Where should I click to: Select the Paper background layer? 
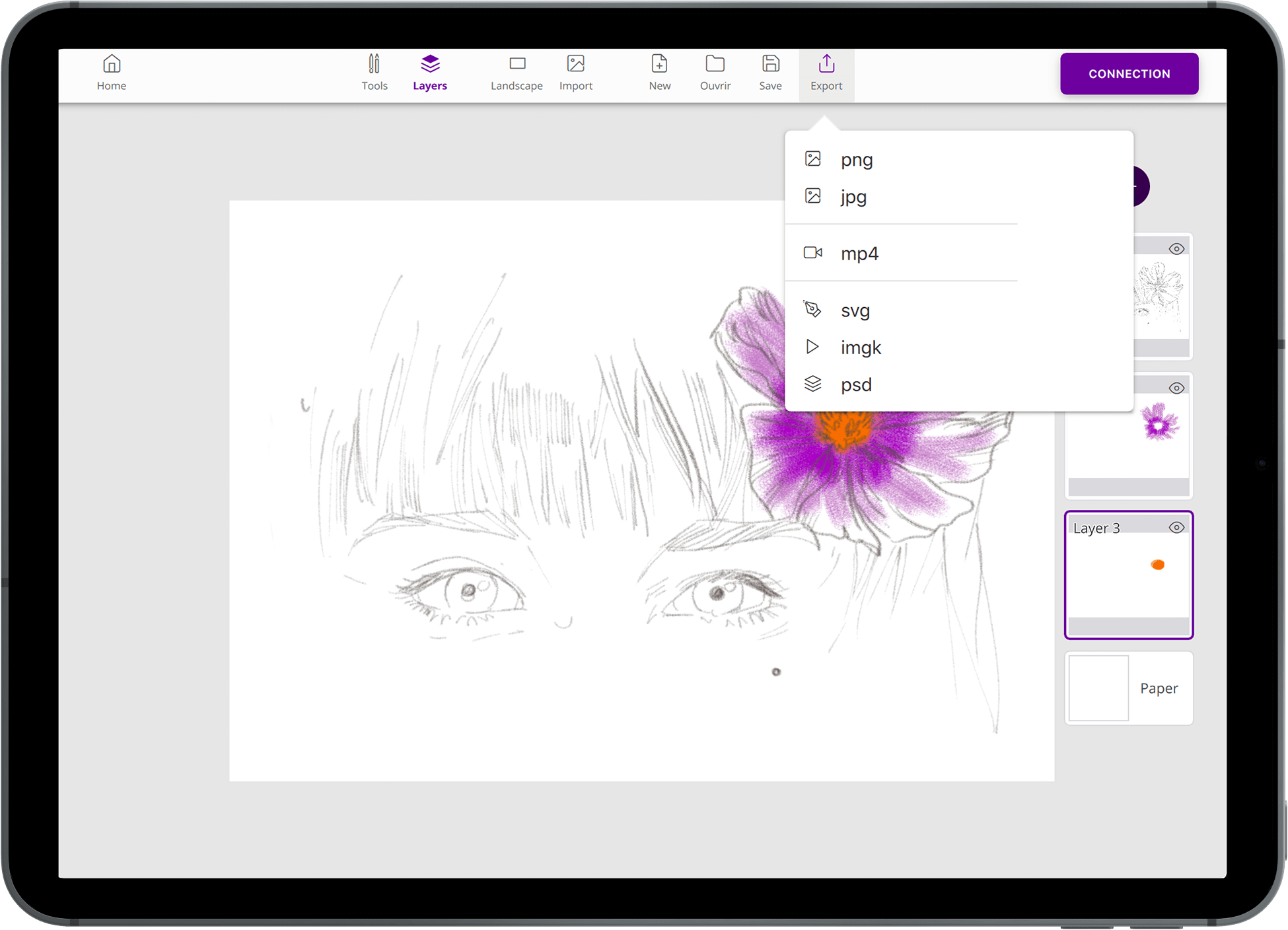pyautogui.click(x=1129, y=688)
